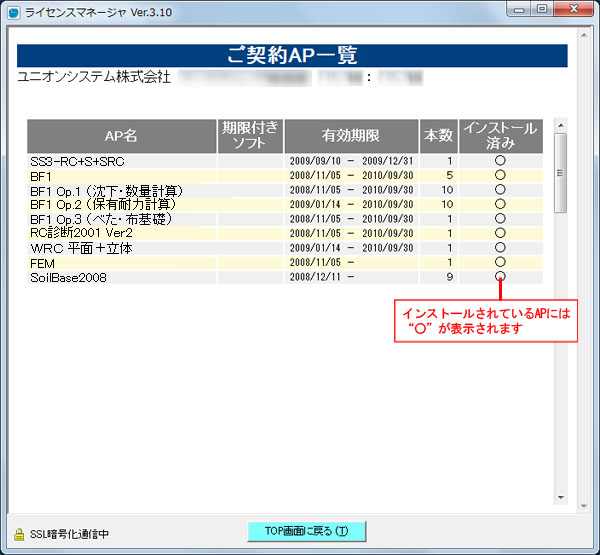This screenshot has height=555, width=600.
Task: Click the 本数 column header
Action: pyautogui.click(x=439, y=136)
